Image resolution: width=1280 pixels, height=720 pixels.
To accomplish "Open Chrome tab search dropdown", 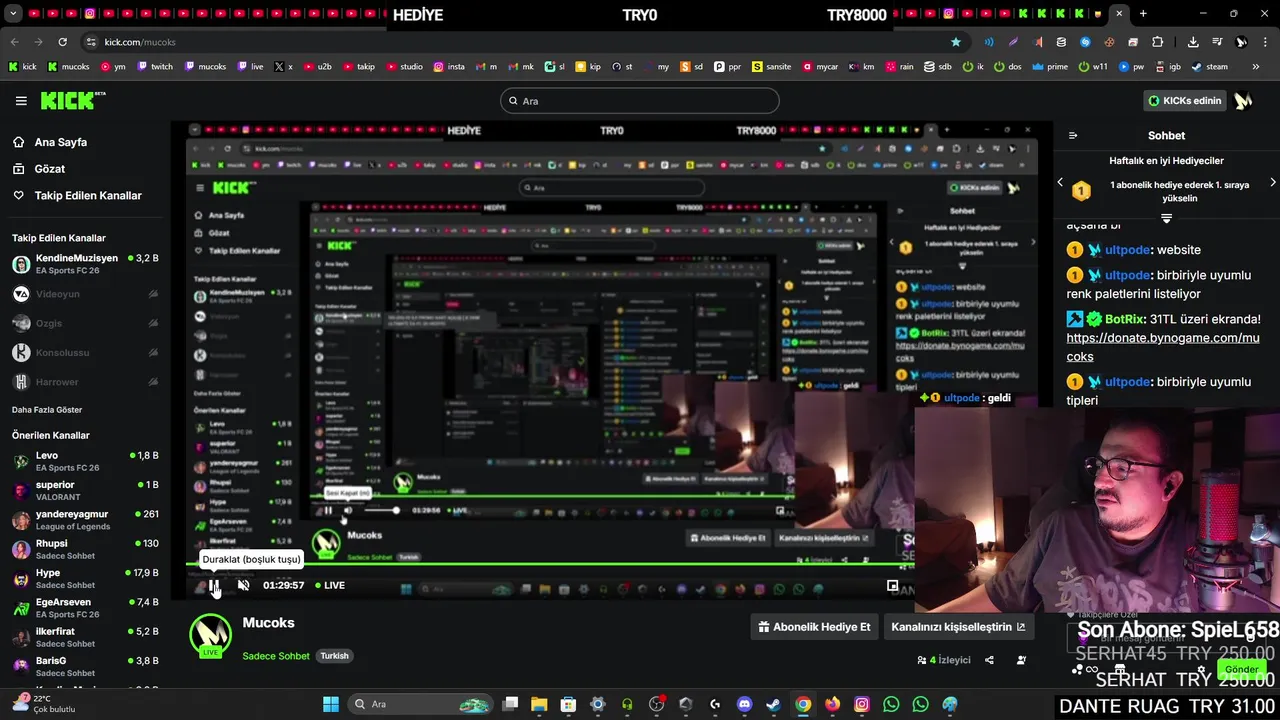I will (13, 14).
